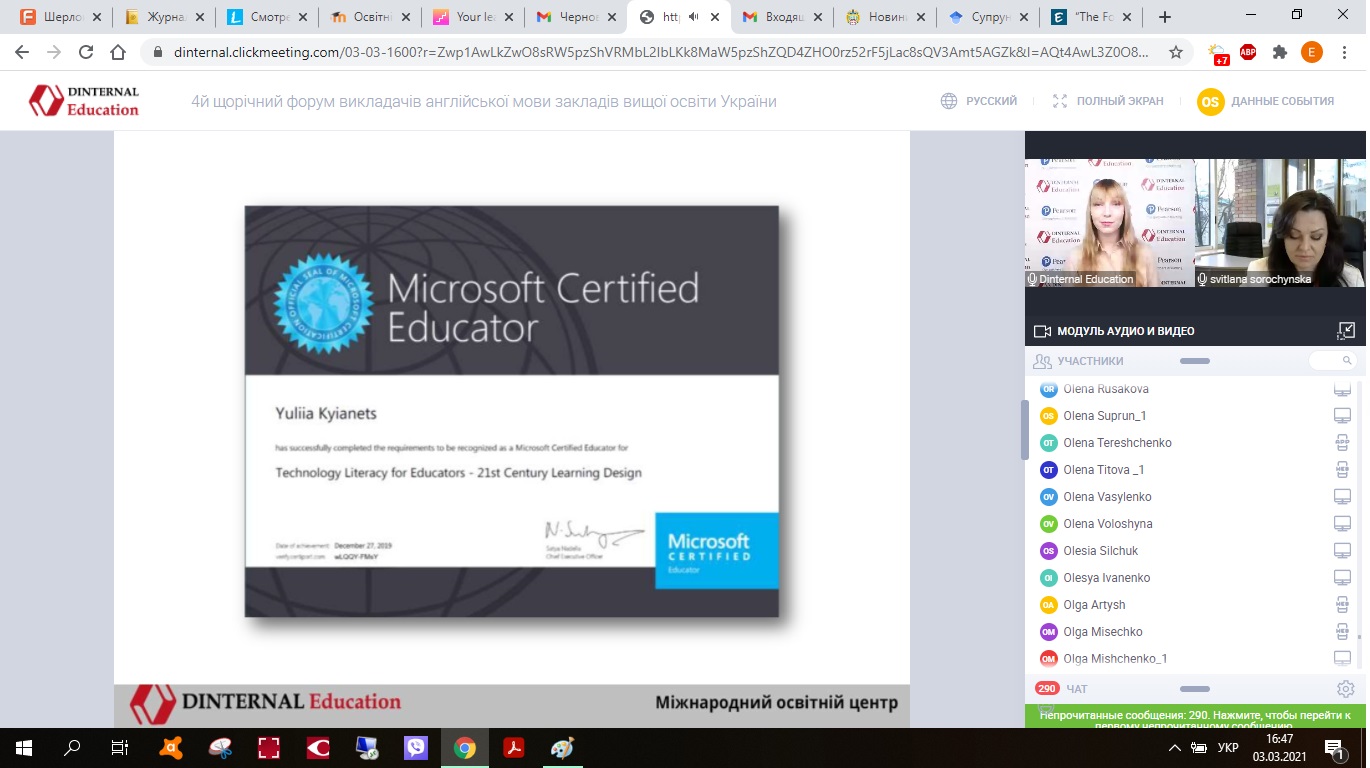
Task: Open the Chrome extensions puzzle icon
Action: (x=1279, y=53)
